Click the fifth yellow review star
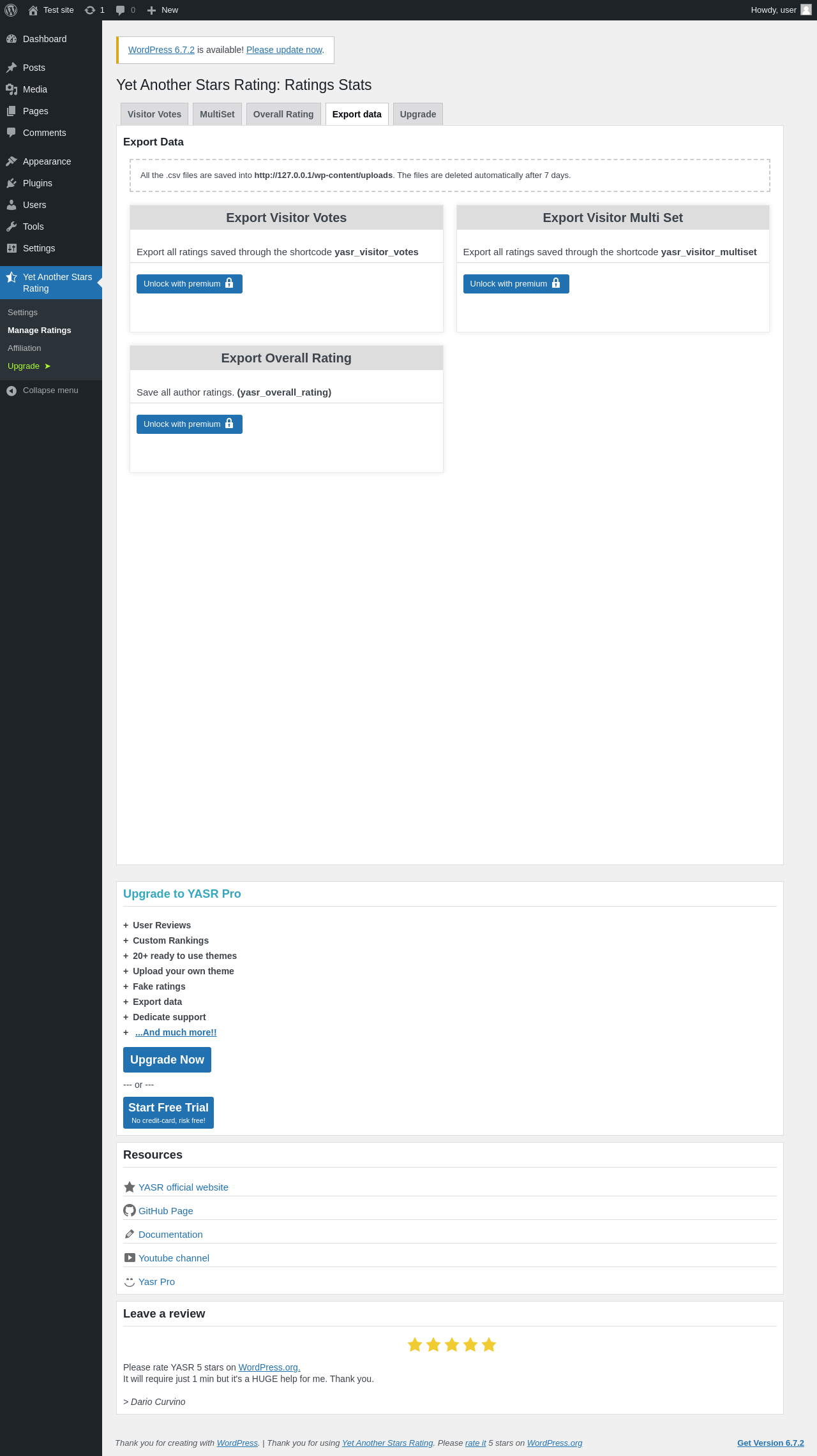Image resolution: width=817 pixels, height=1456 pixels. pos(489,1345)
